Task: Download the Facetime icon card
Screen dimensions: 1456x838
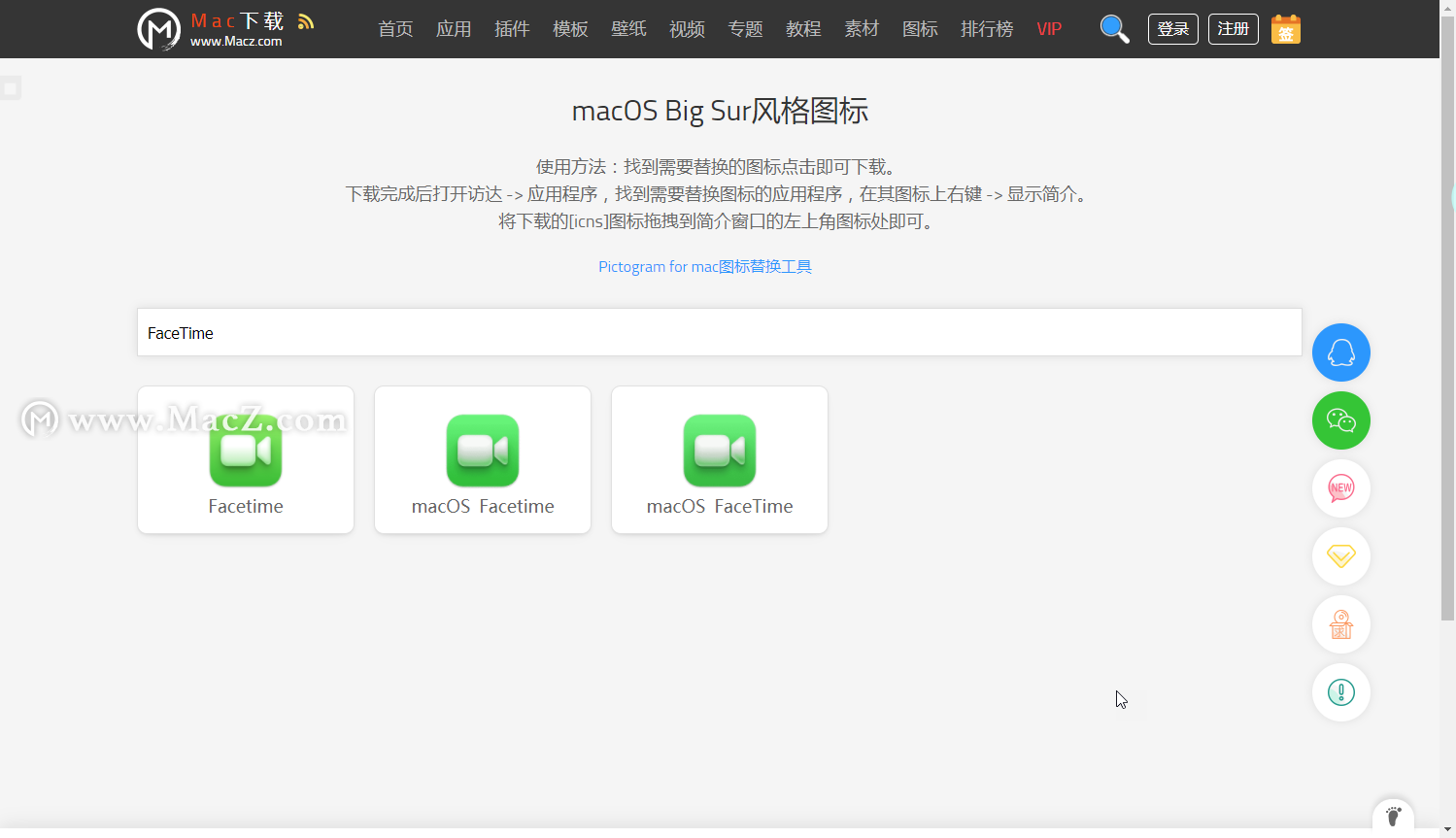Action: point(246,460)
